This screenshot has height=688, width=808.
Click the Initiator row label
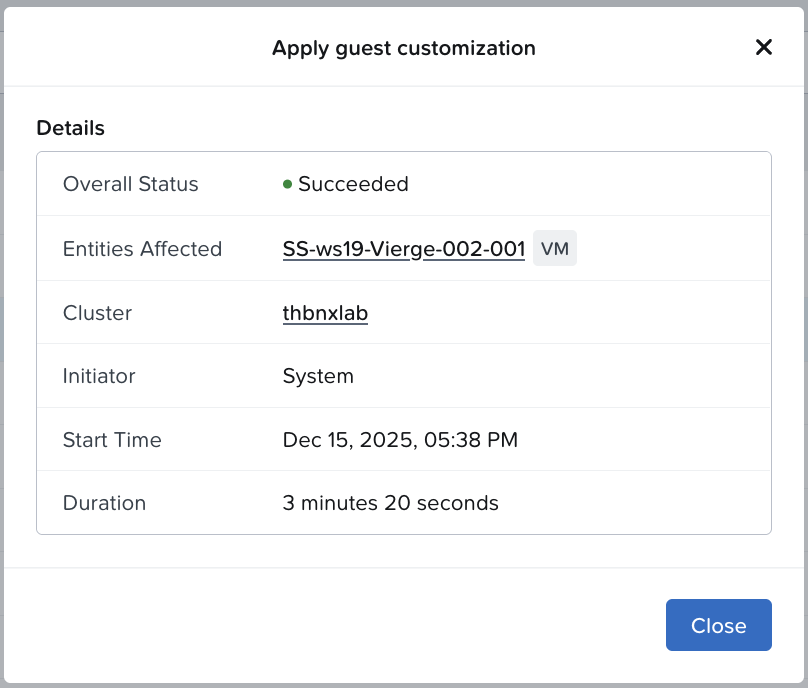99,376
